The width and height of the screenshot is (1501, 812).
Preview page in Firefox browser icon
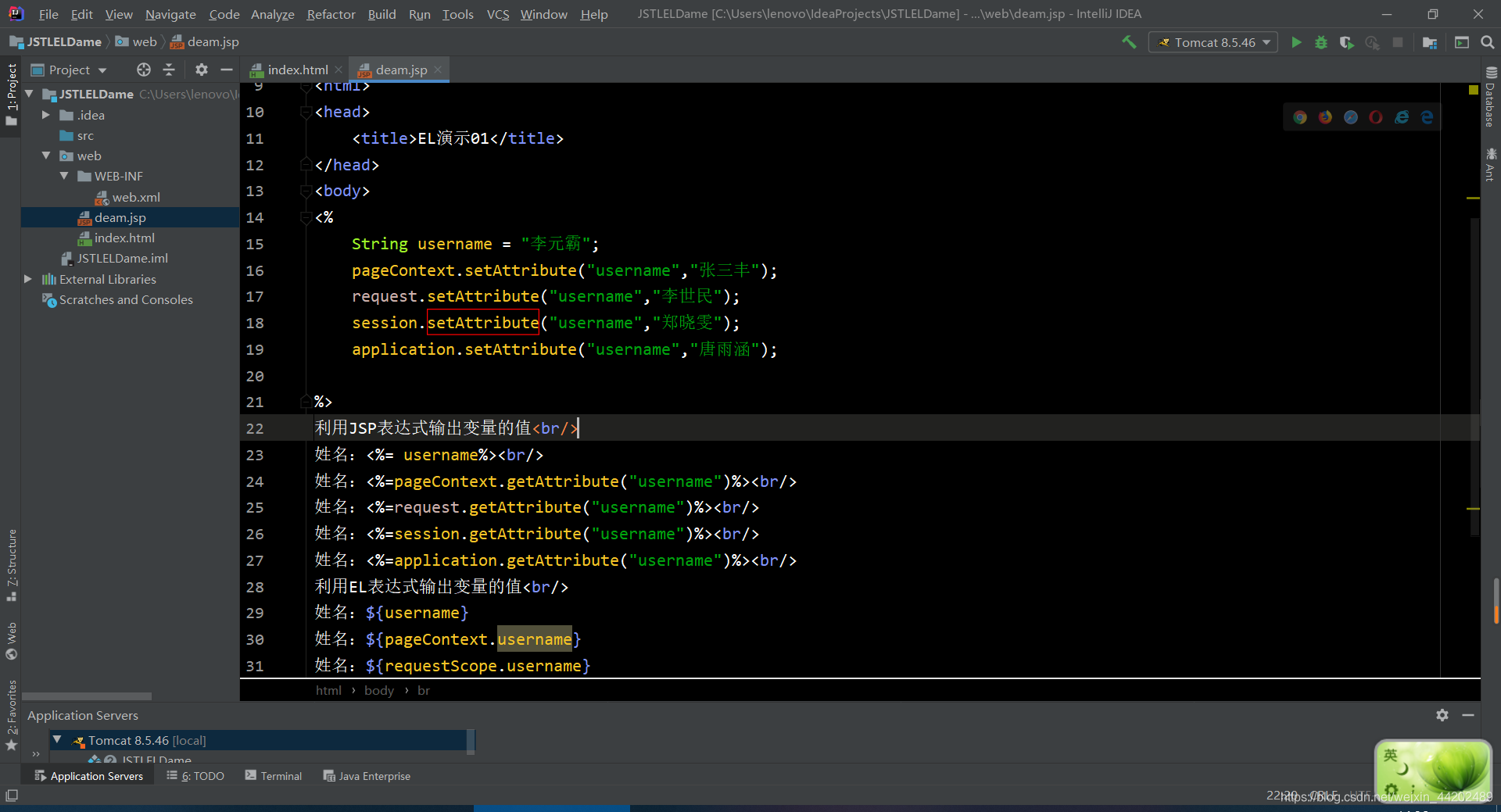(x=1325, y=117)
